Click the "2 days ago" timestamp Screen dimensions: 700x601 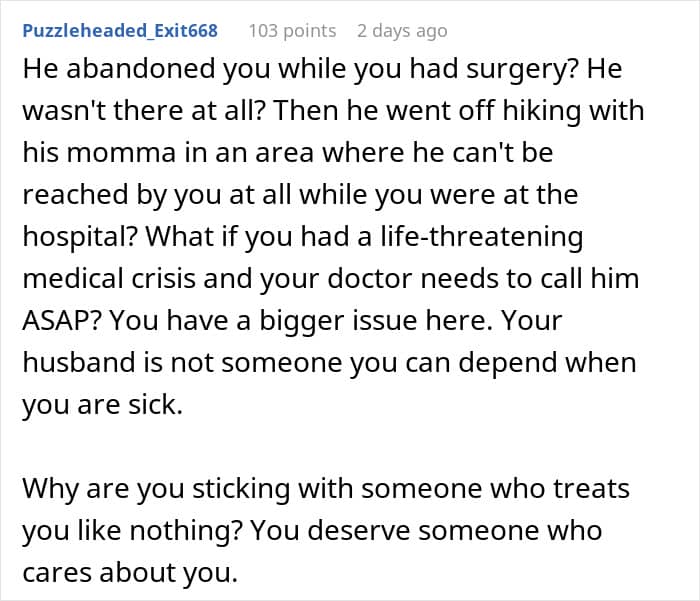402,31
